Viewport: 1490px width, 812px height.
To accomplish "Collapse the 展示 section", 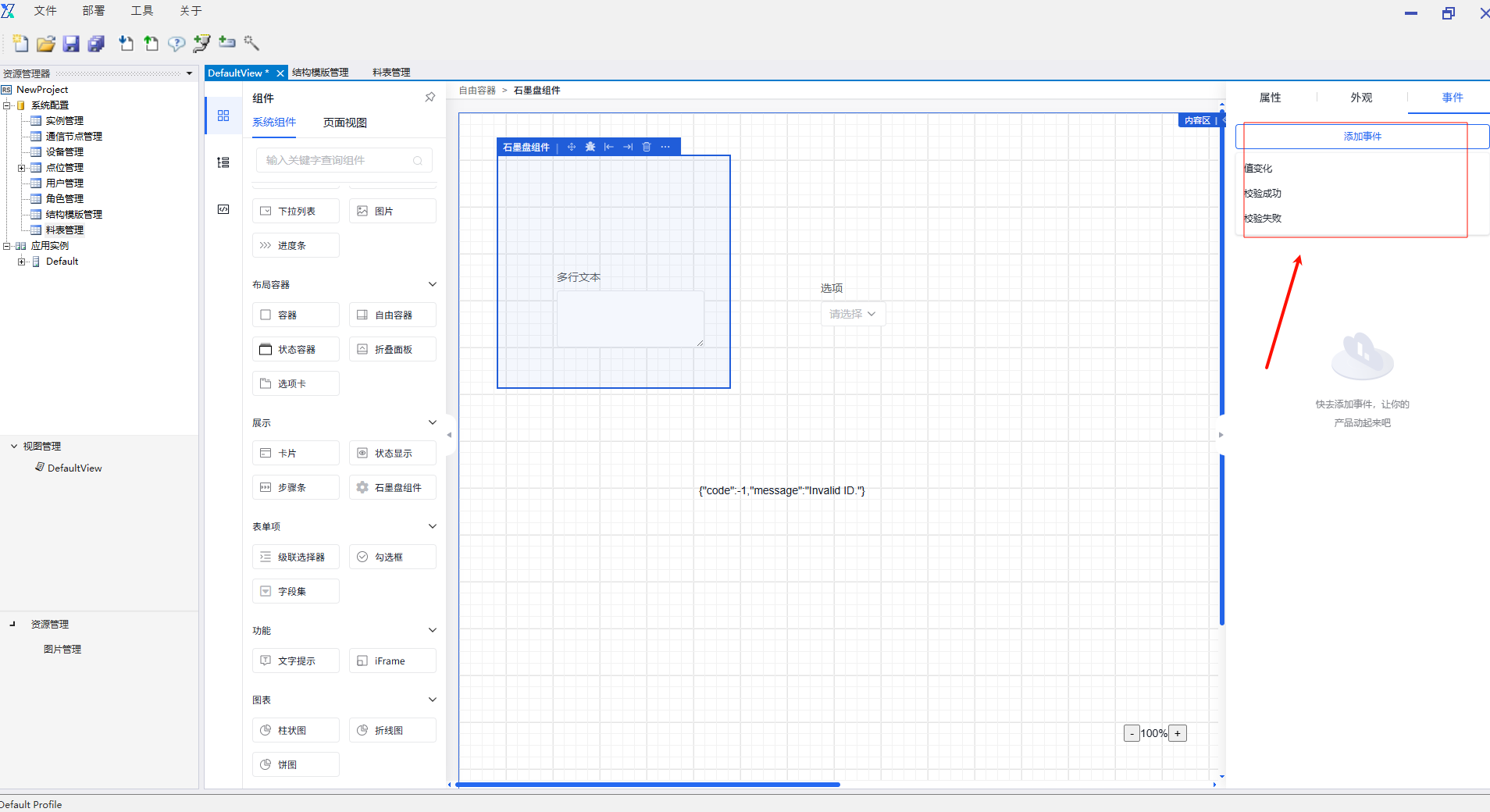I will [x=433, y=422].
